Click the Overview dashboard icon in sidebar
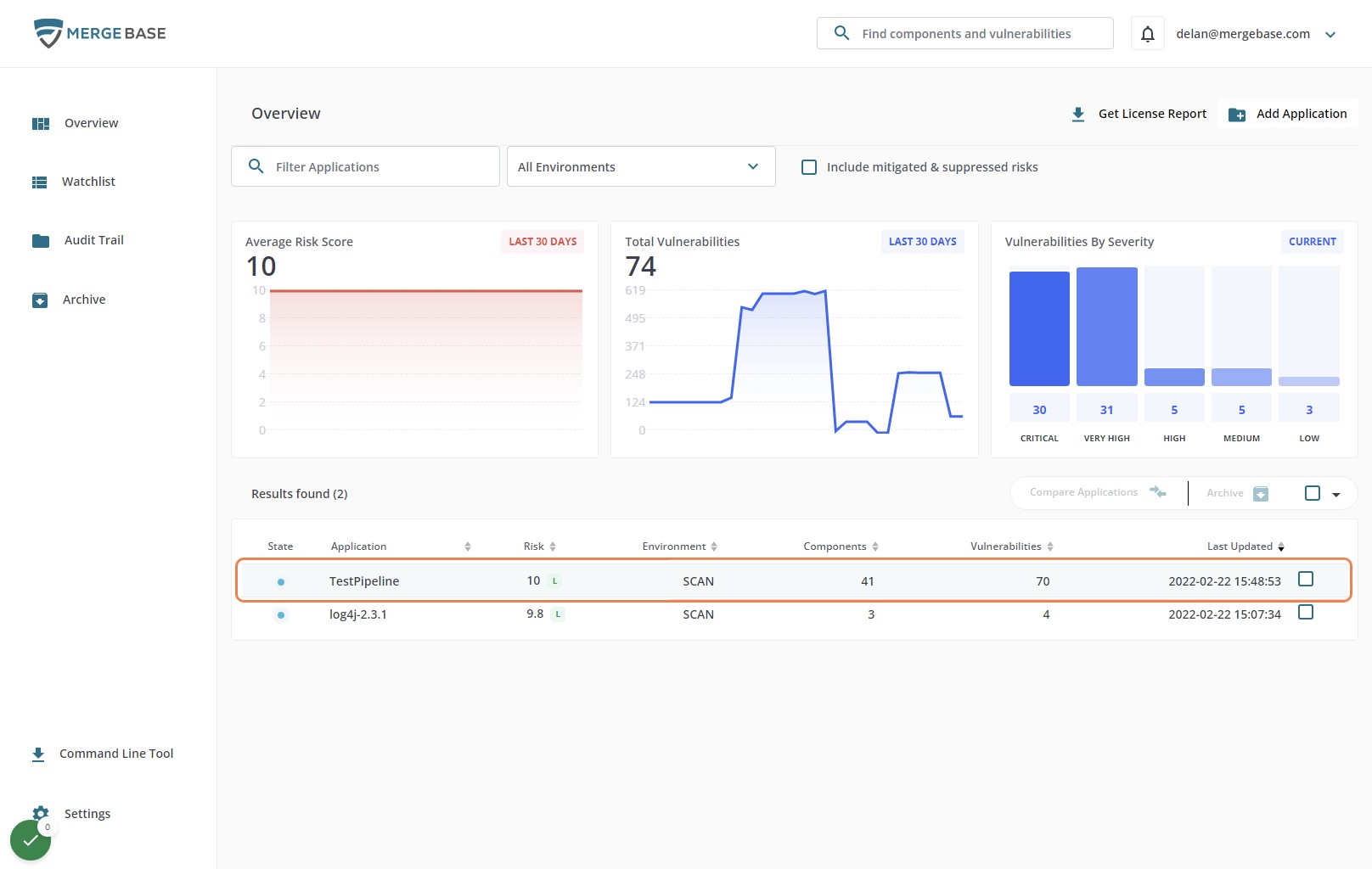The height and width of the screenshot is (869, 1372). (x=41, y=123)
